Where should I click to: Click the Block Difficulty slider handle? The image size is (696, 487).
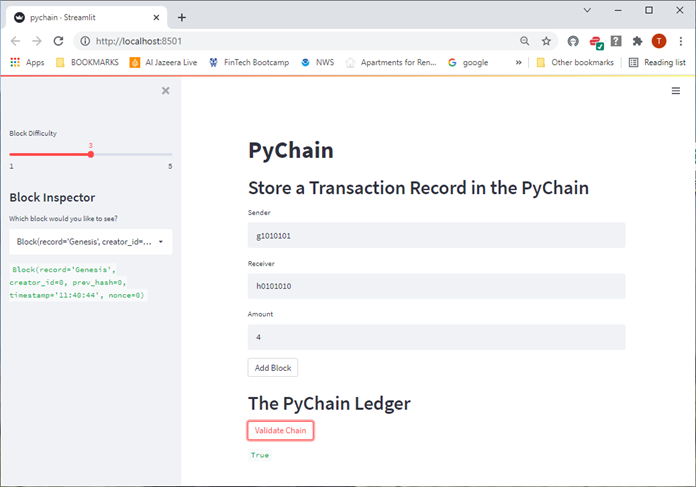[91, 154]
